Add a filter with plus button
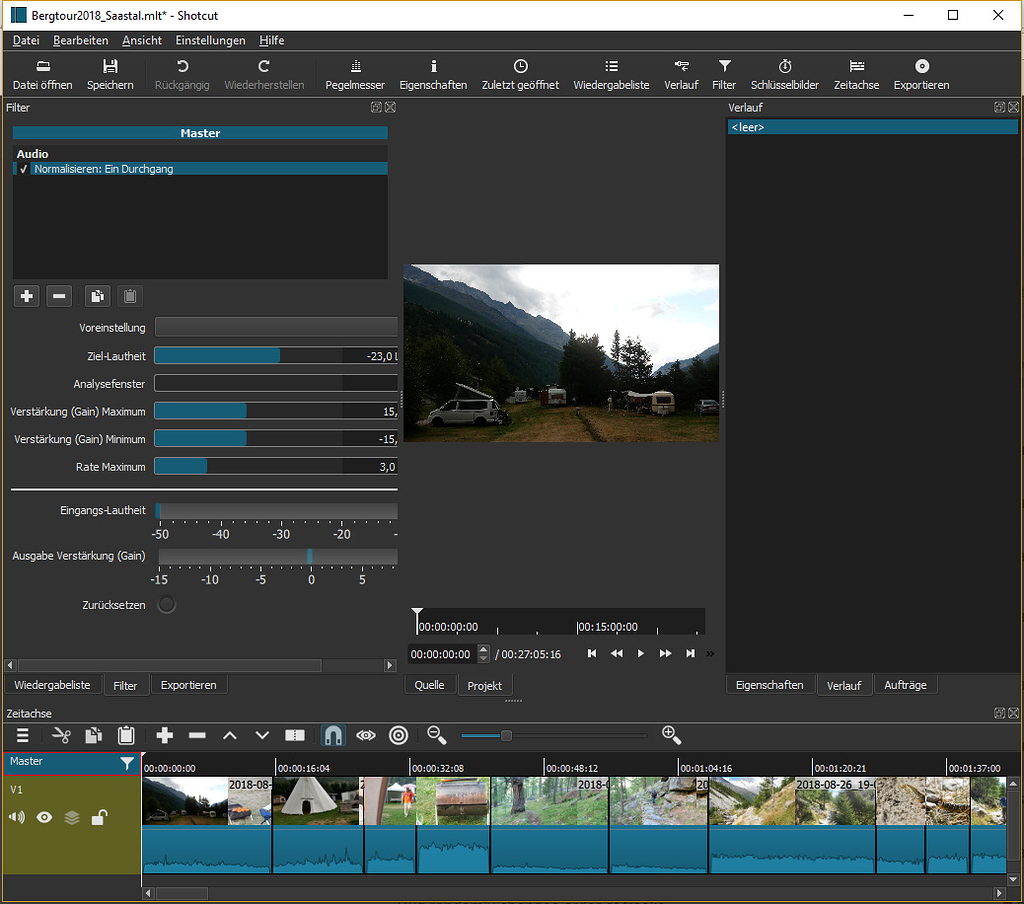This screenshot has height=904, width=1024. coord(27,296)
